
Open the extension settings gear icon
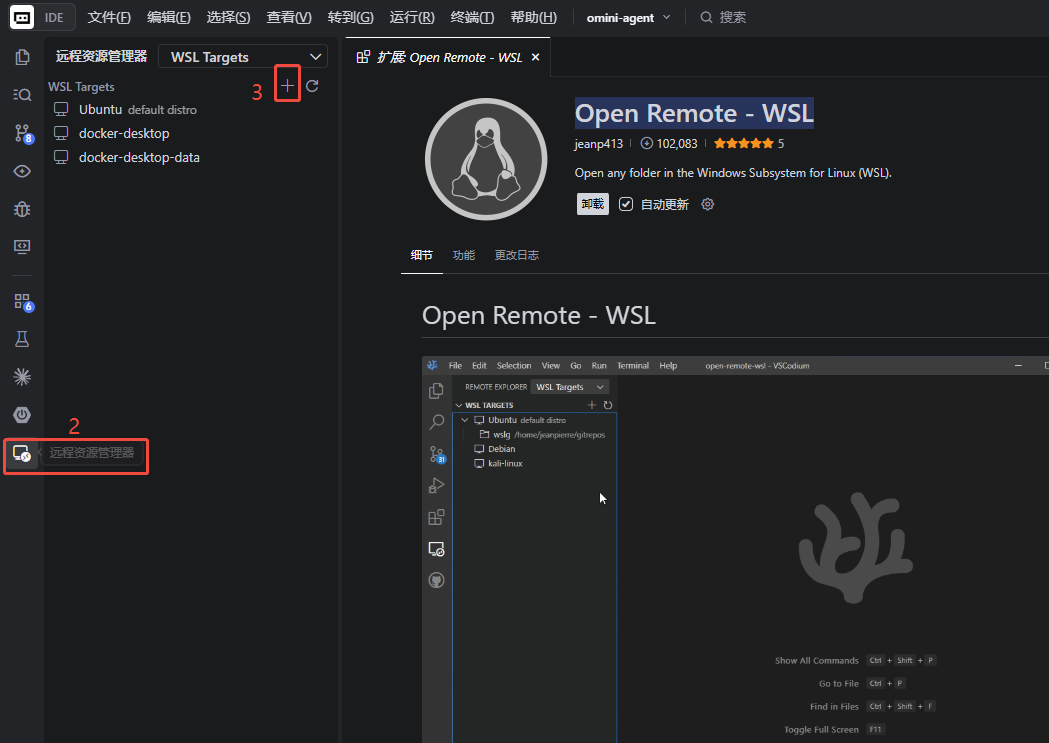click(x=708, y=204)
